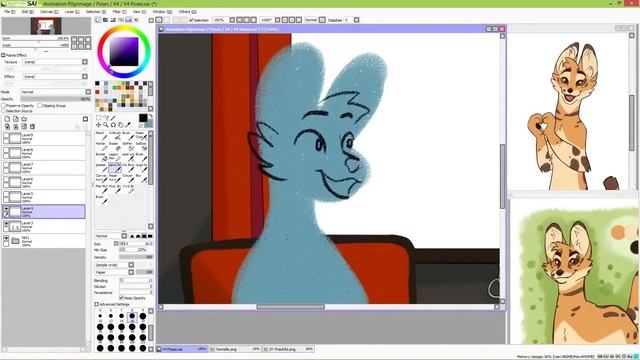This screenshot has width=640, height=360.
Task: Open the brush shape simple circle dropdown
Action: click(114, 265)
